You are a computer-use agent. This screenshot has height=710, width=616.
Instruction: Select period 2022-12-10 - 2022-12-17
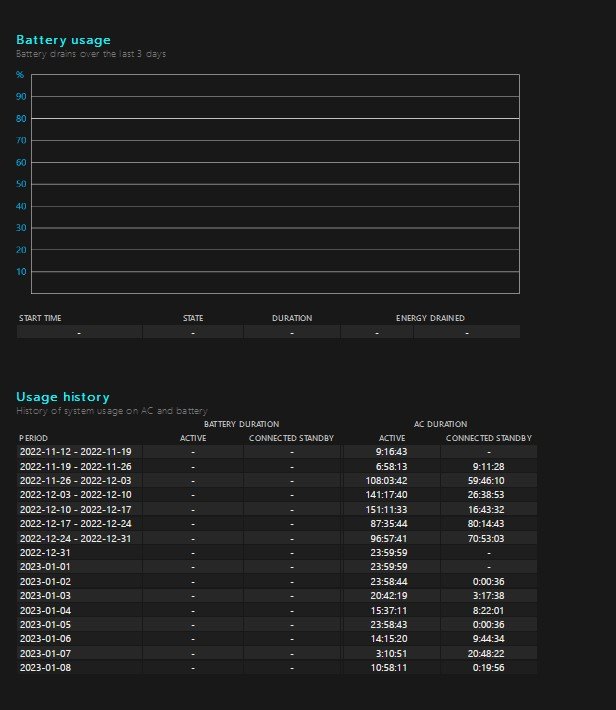click(76, 509)
